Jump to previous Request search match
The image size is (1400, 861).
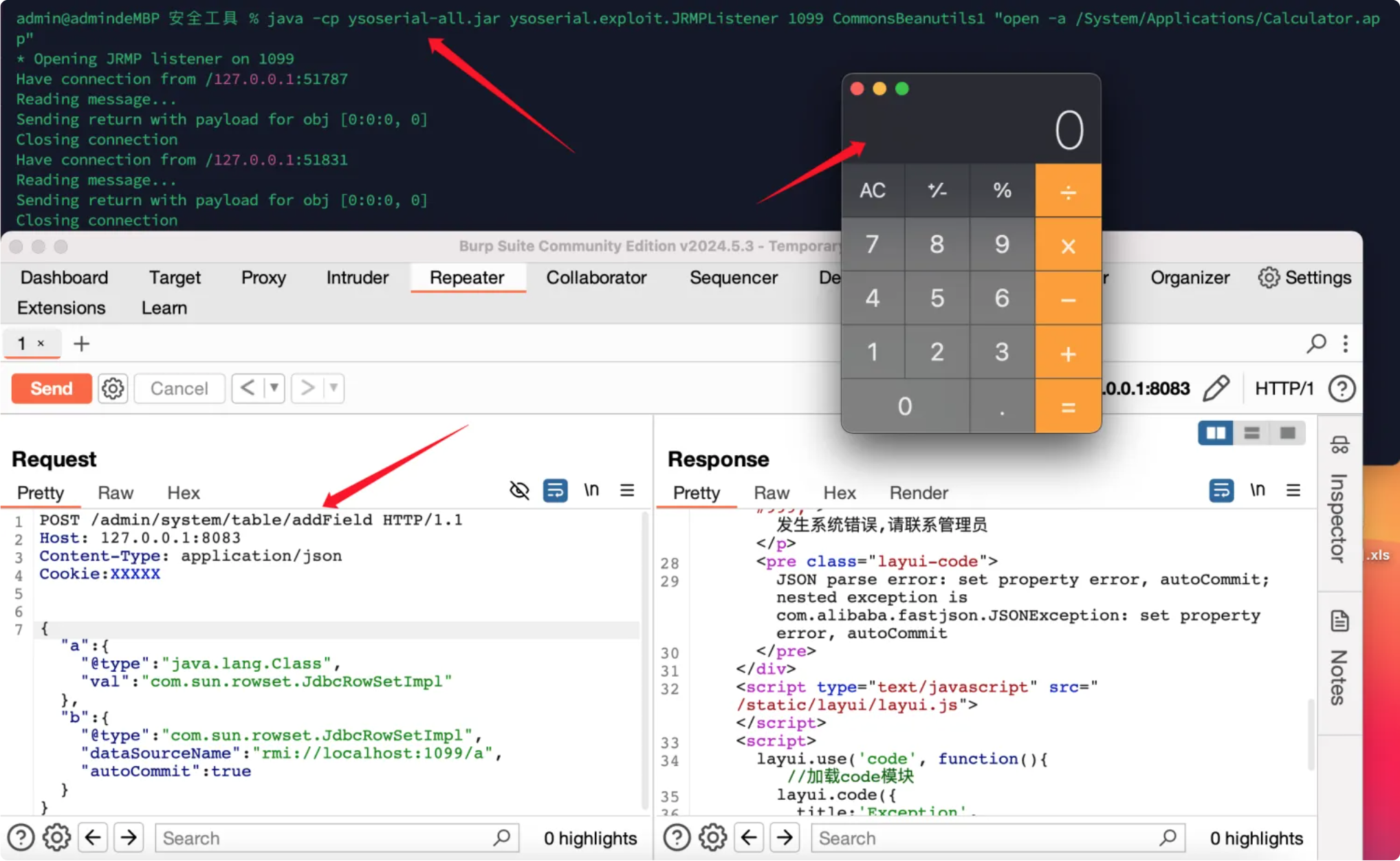(93, 838)
